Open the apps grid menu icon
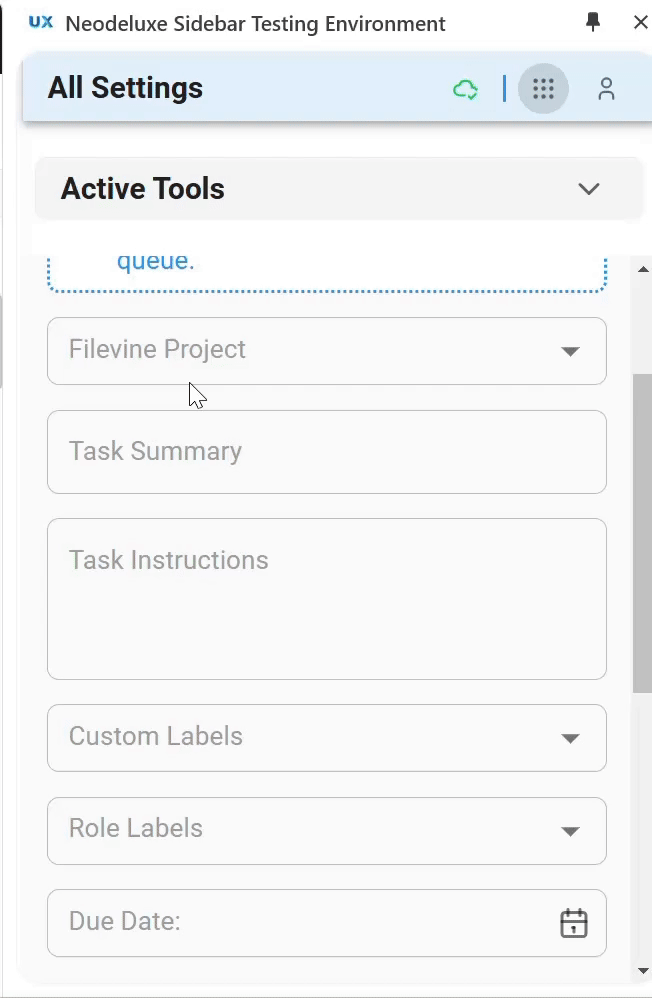This screenshot has width=652, height=998. pyautogui.click(x=543, y=88)
